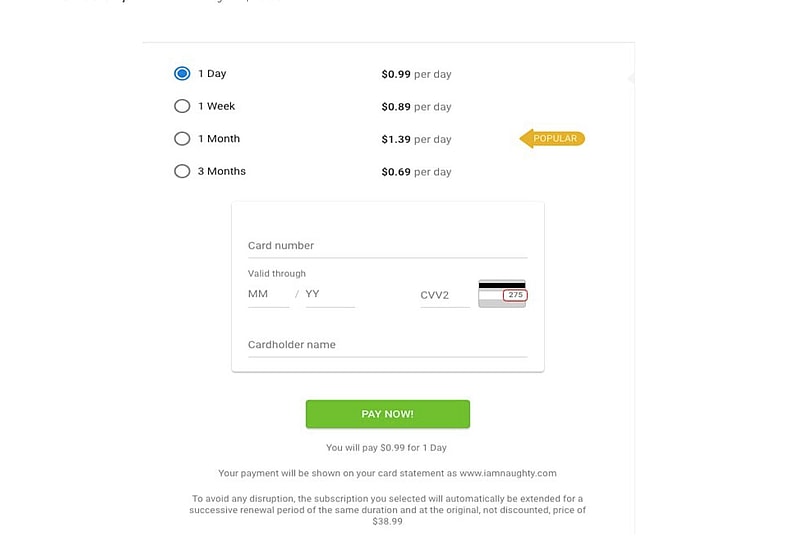788x542 pixels.
Task: Select the 3 Months radio button
Action: pos(182,171)
